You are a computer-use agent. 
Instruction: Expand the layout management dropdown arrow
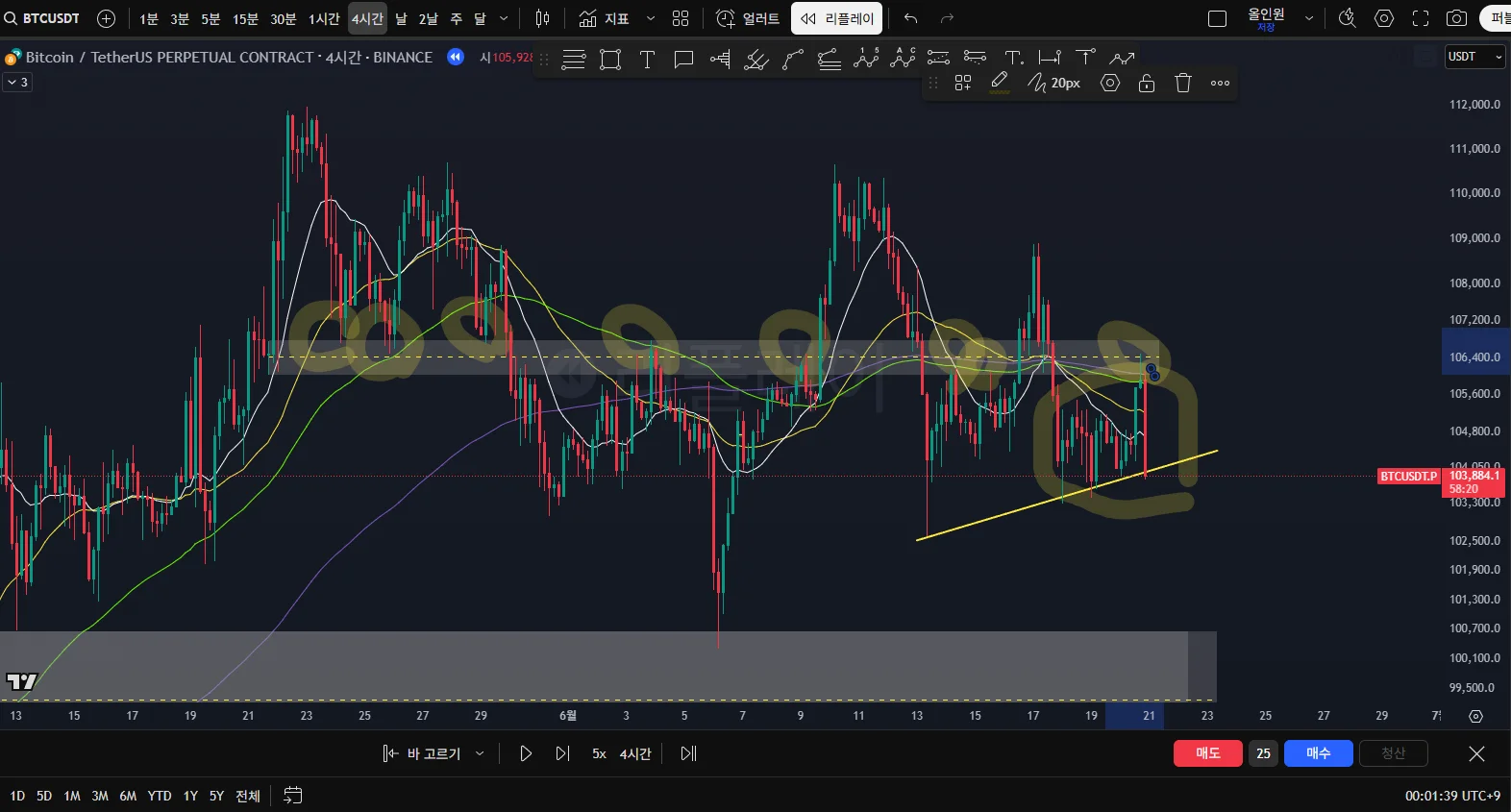(x=1309, y=18)
